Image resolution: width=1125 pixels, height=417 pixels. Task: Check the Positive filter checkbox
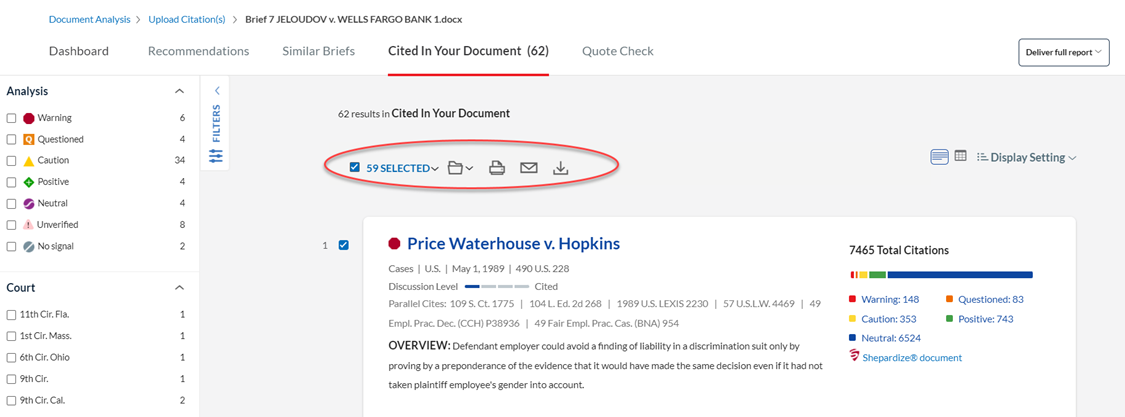[11, 182]
